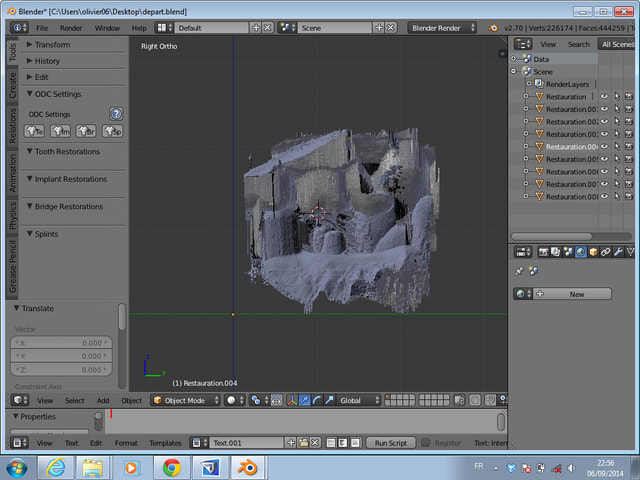The height and width of the screenshot is (480, 640).
Task: Enable the Register checkbox in text editor
Action: [425, 442]
